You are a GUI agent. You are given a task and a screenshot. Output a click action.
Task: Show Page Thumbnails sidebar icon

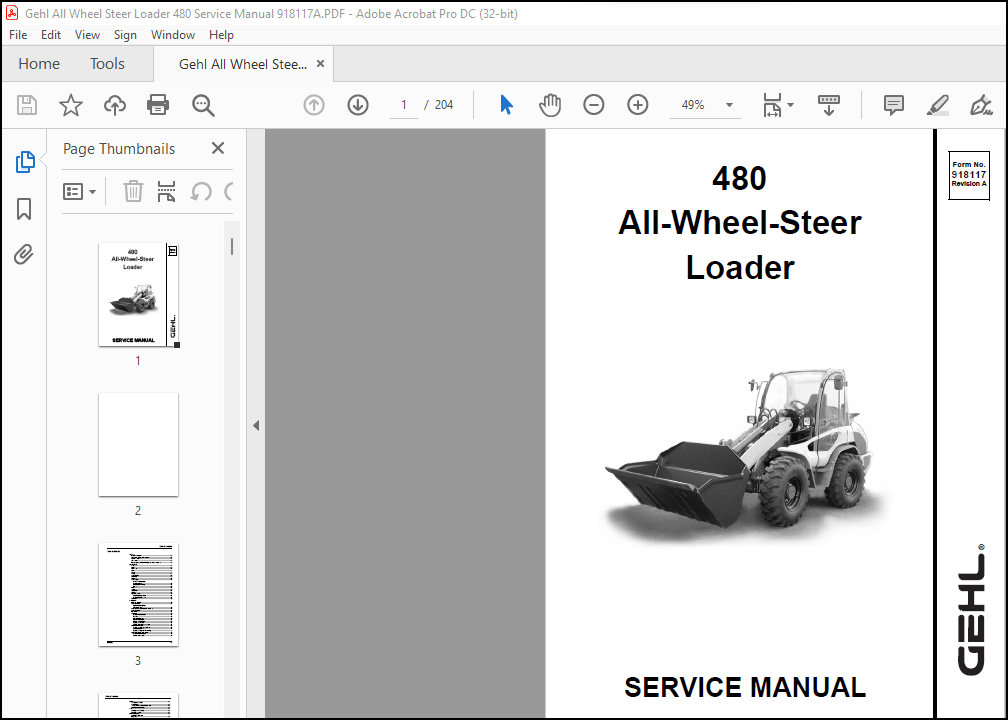(x=24, y=162)
